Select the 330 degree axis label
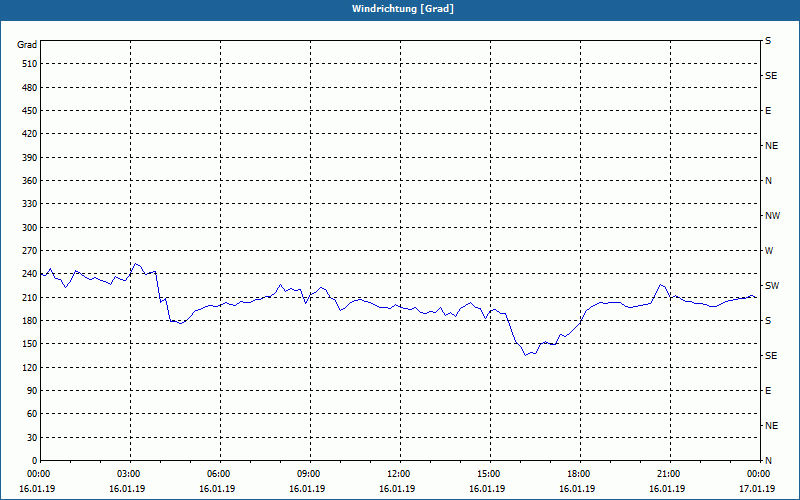The height and width of the screenshot is (500, 800). coord(30,204)
